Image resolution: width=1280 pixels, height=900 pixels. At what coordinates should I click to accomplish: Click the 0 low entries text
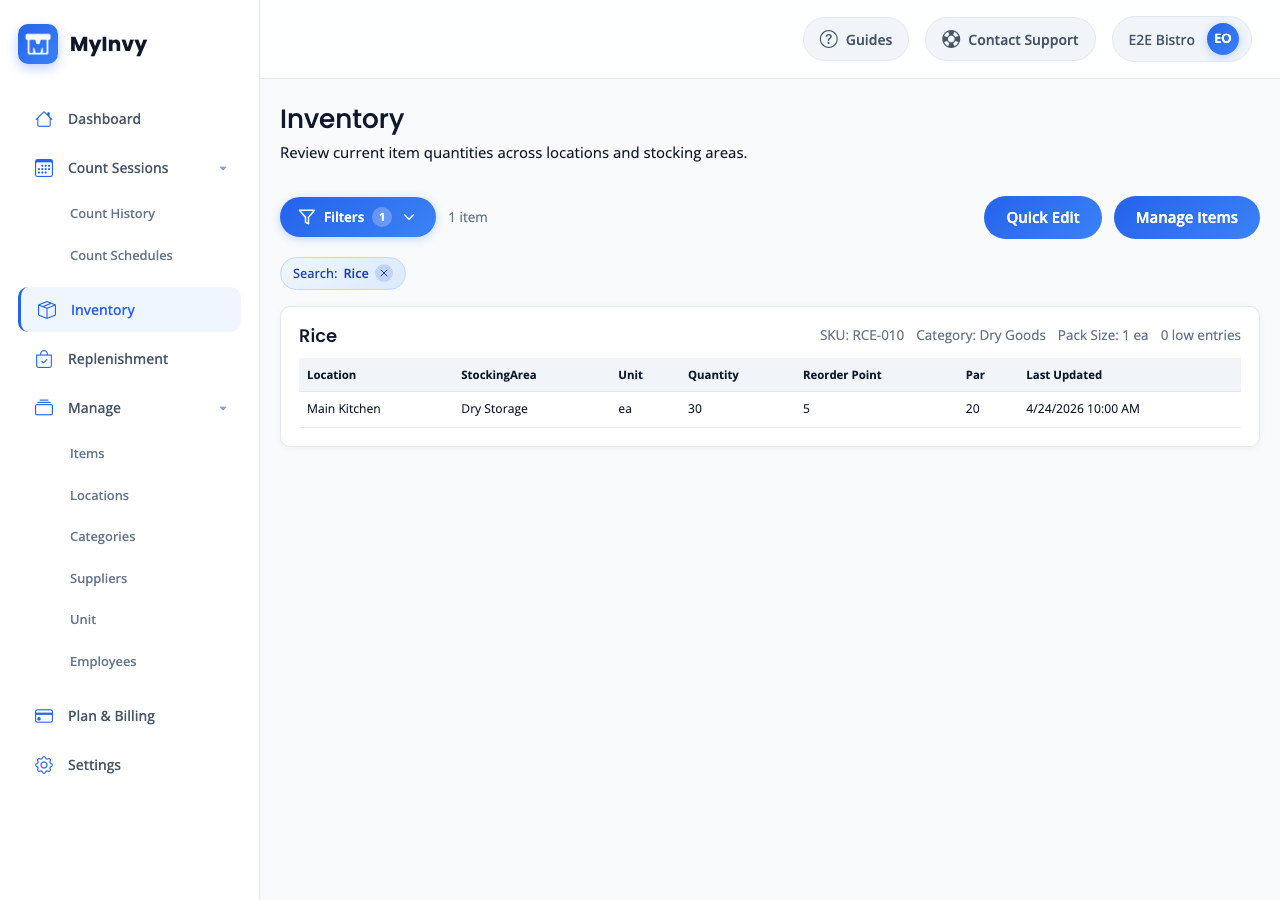[x=1201, y=335]
